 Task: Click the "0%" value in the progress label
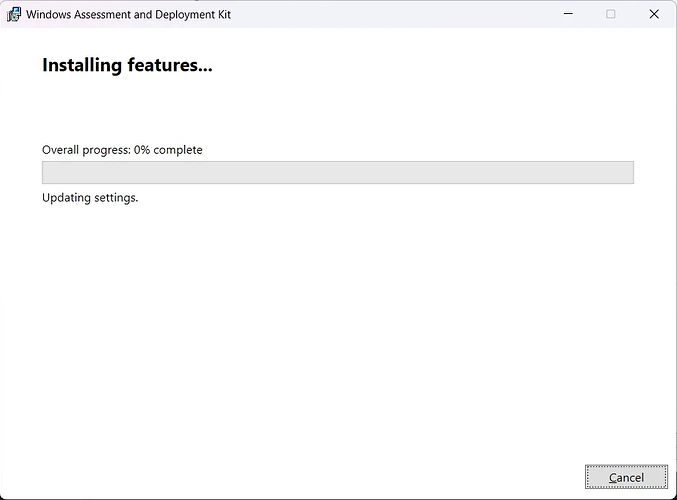point(142,150)
